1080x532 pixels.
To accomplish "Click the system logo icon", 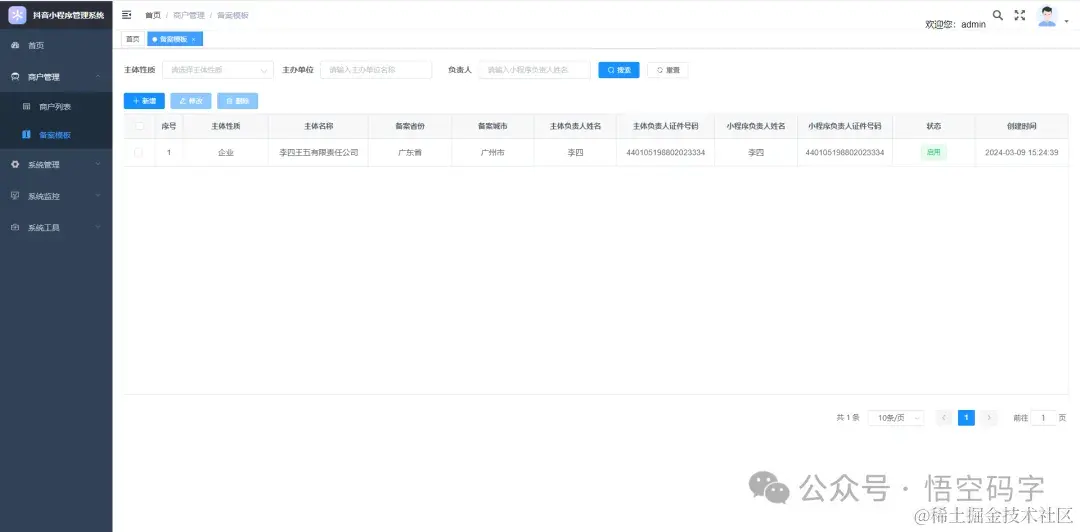I will [x=17, y=14].
